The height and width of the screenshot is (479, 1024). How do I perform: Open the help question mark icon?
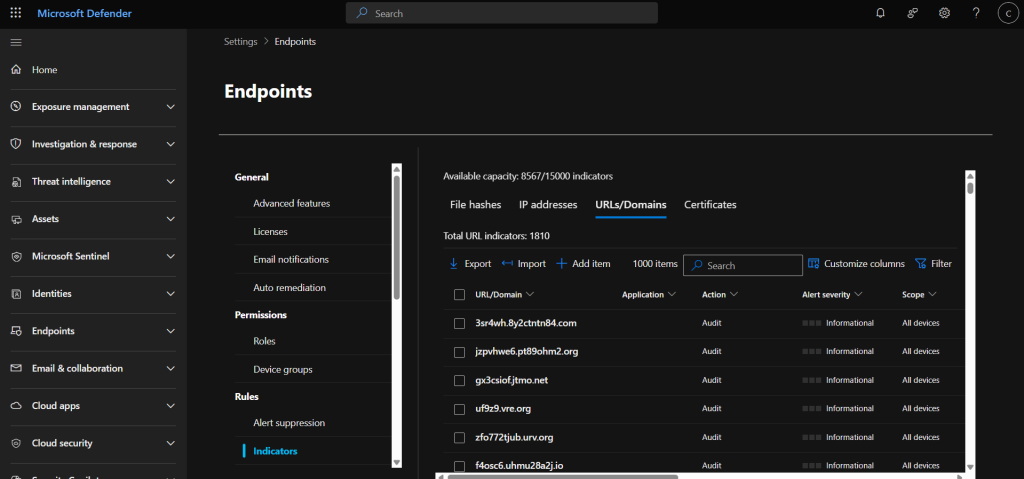tap(976, 13)
